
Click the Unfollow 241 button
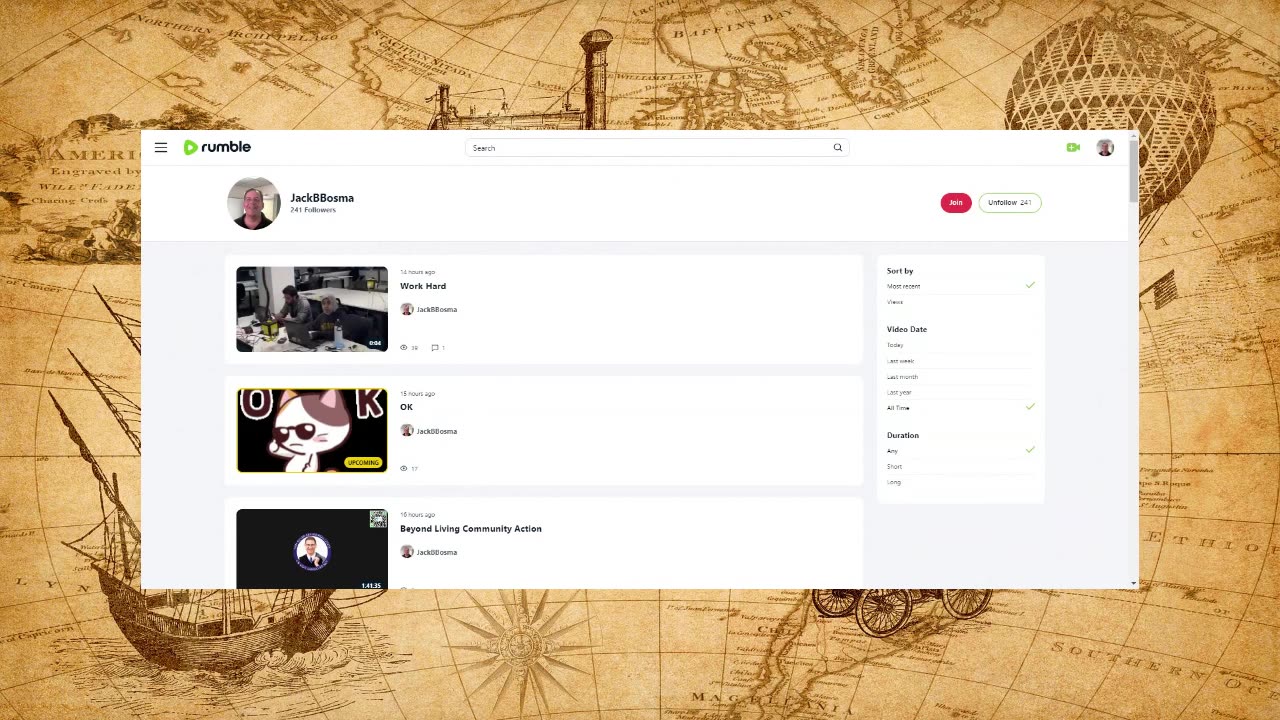(1010, 203)
